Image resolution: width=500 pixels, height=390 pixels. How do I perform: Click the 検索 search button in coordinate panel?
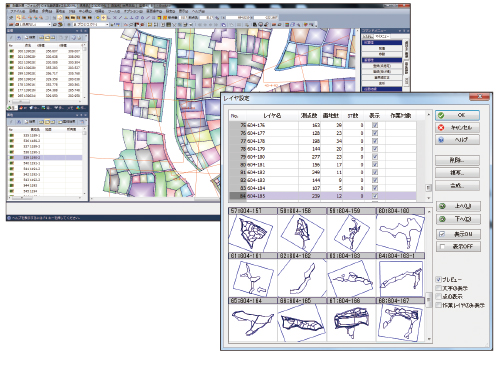tap(30, 38)
